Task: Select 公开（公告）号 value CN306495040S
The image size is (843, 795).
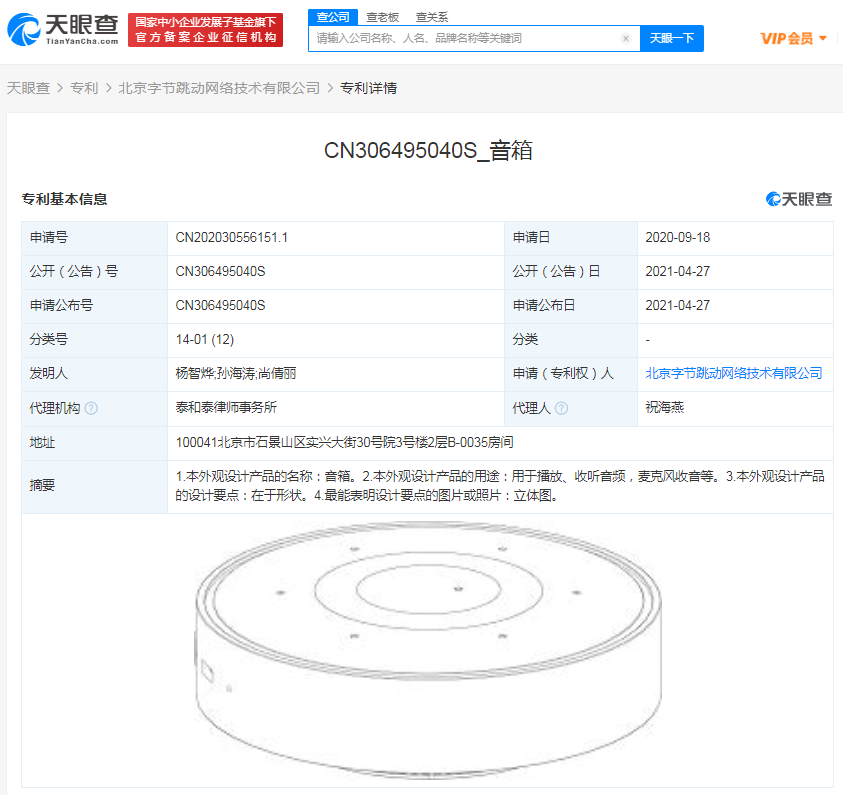Action: click(220, 271)
